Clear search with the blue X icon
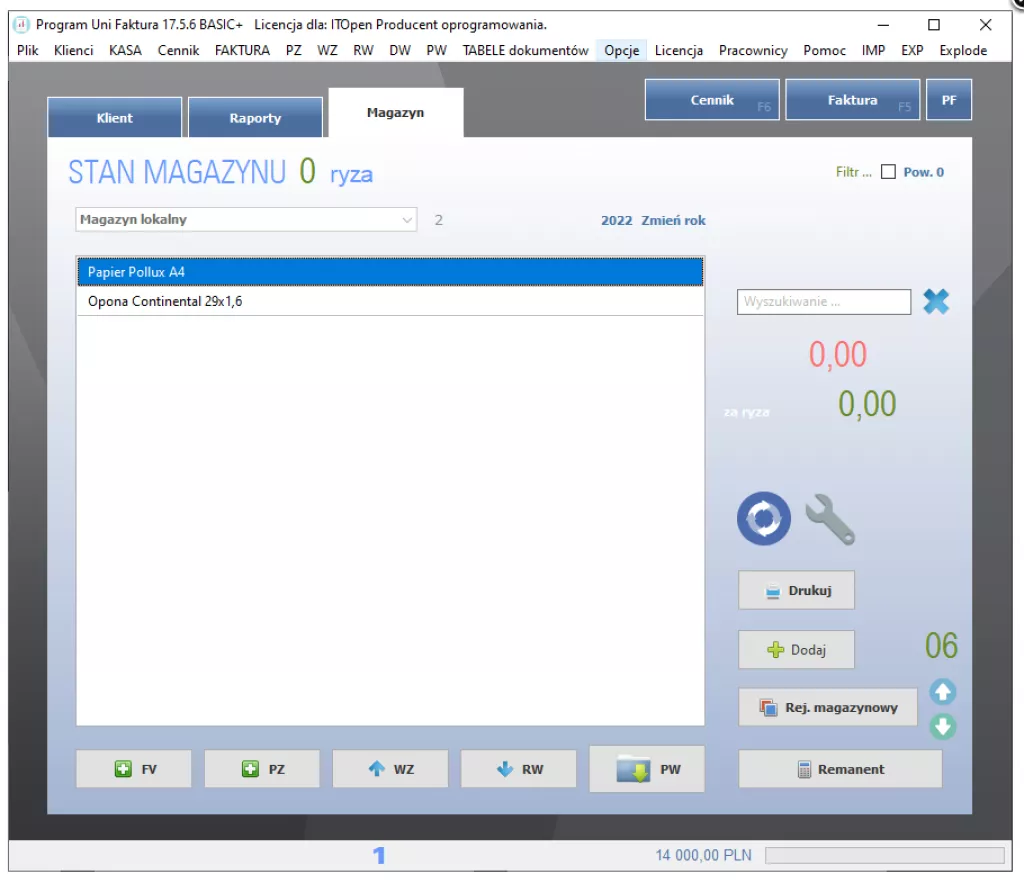1024x883 pixels. coord(936,301)
